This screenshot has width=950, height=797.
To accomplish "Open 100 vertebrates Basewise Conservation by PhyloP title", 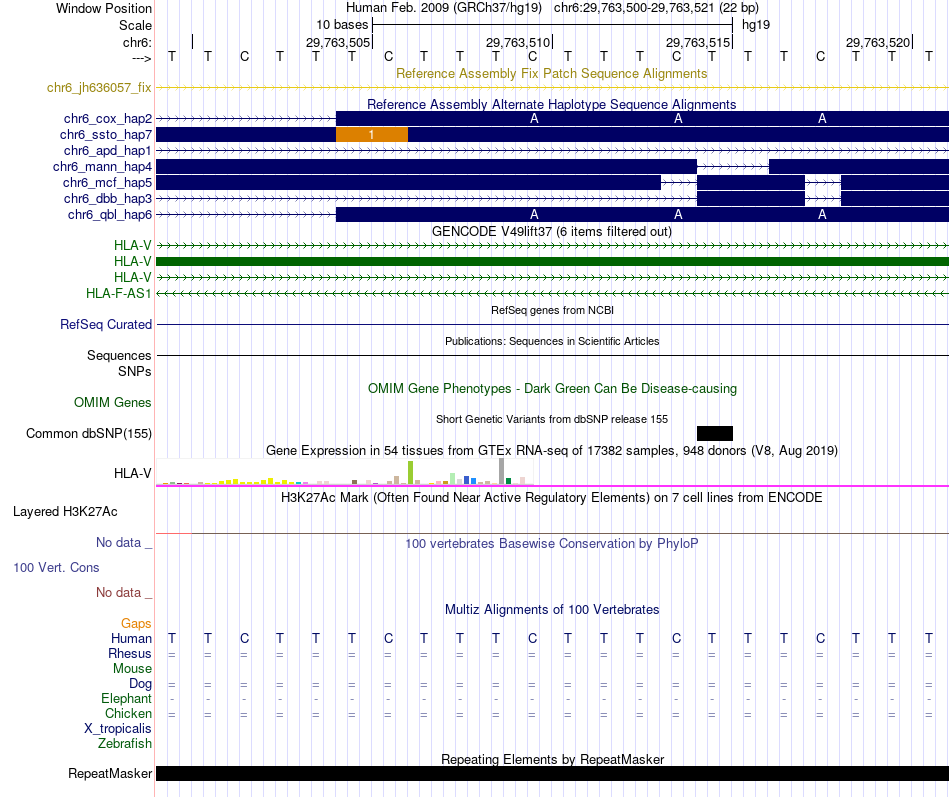I will click(x=551, y=544).
